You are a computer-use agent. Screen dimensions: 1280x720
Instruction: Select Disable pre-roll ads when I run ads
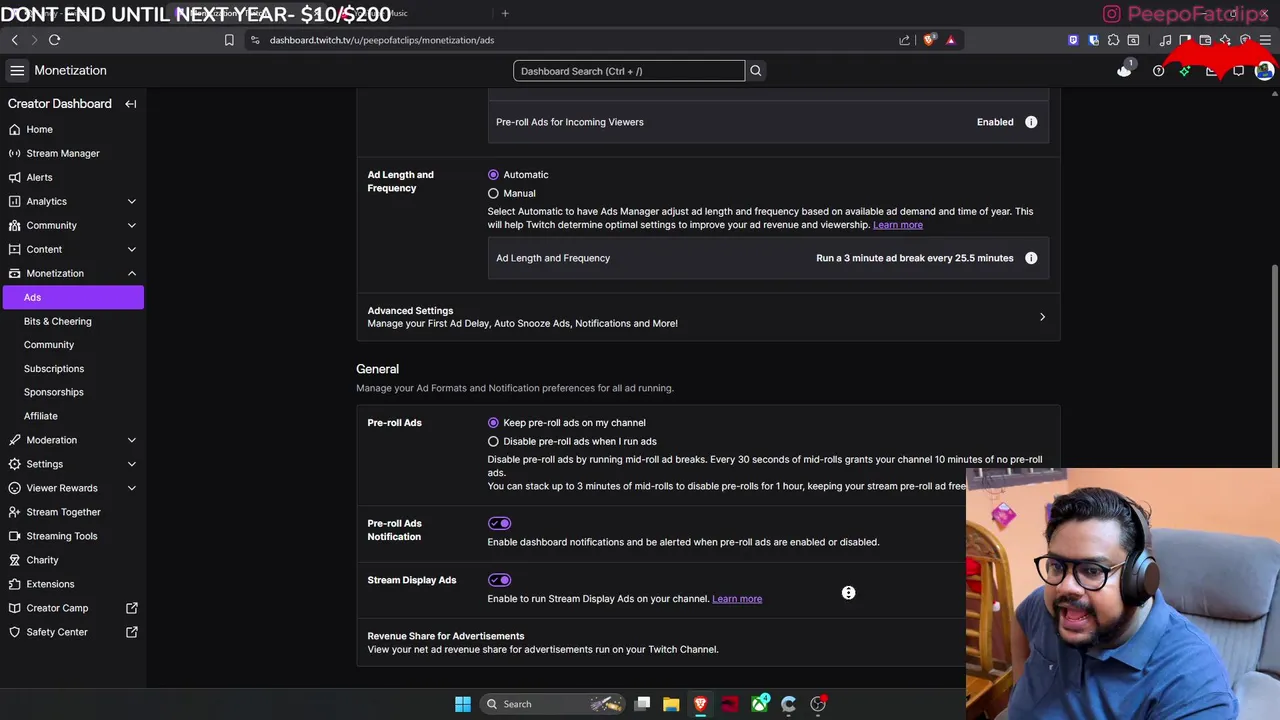493,441
